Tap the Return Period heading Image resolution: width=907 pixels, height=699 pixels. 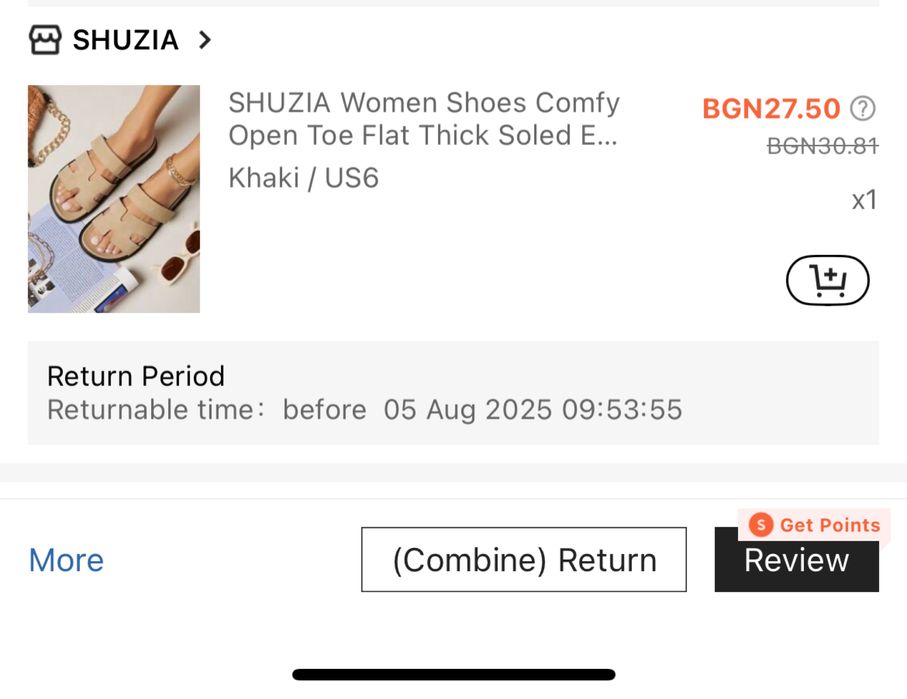pyautogui.click(x=136, y=376)
